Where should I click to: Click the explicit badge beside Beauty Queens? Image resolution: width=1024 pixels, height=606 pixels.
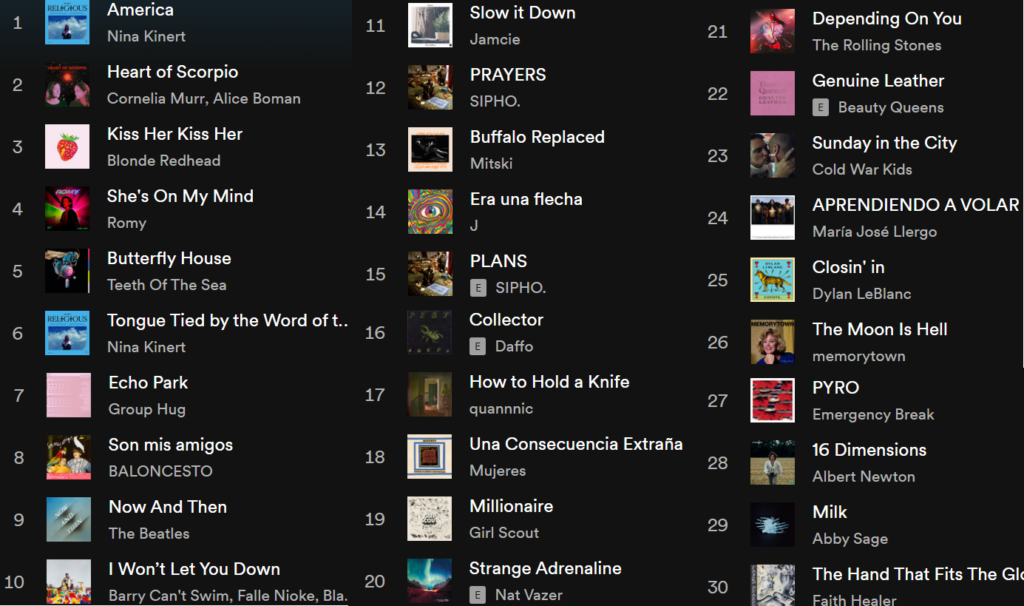point(820,108)
